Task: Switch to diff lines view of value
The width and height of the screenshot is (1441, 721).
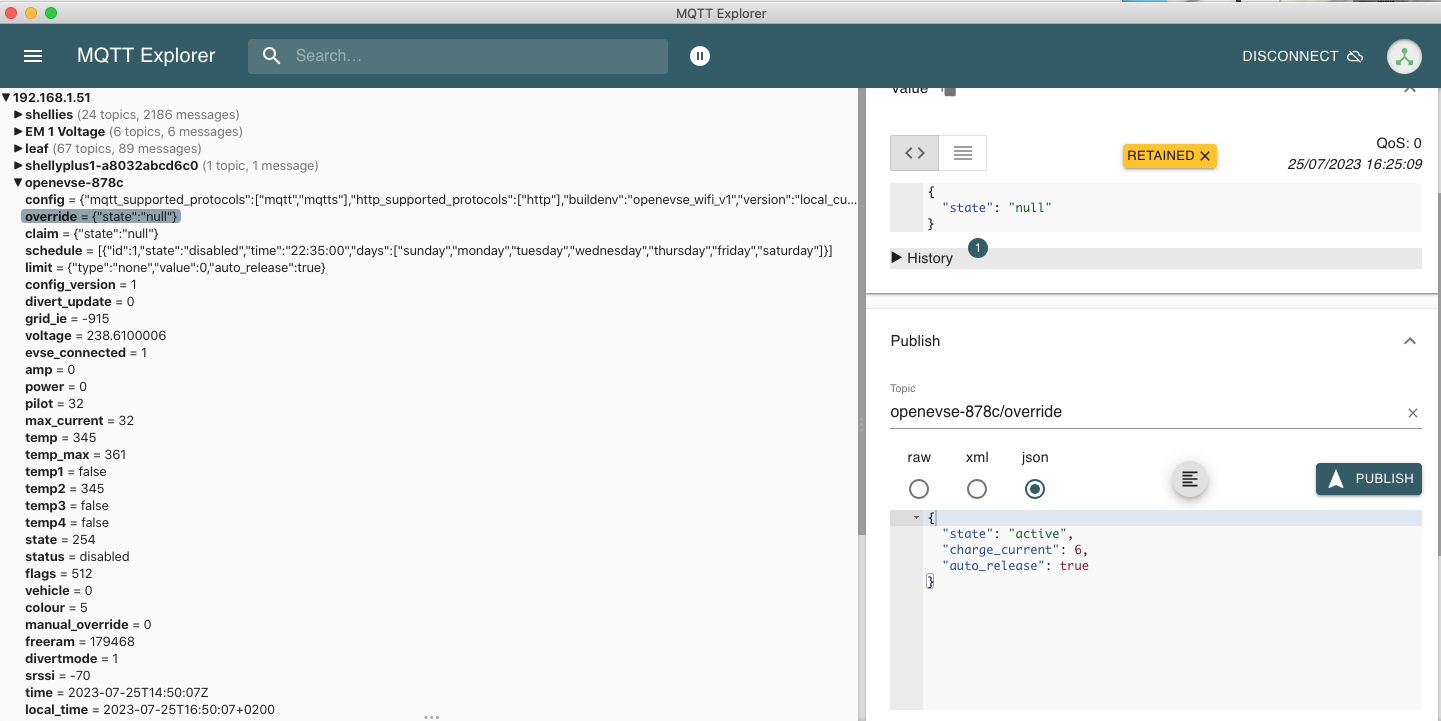Action: (x=963, y=153)
